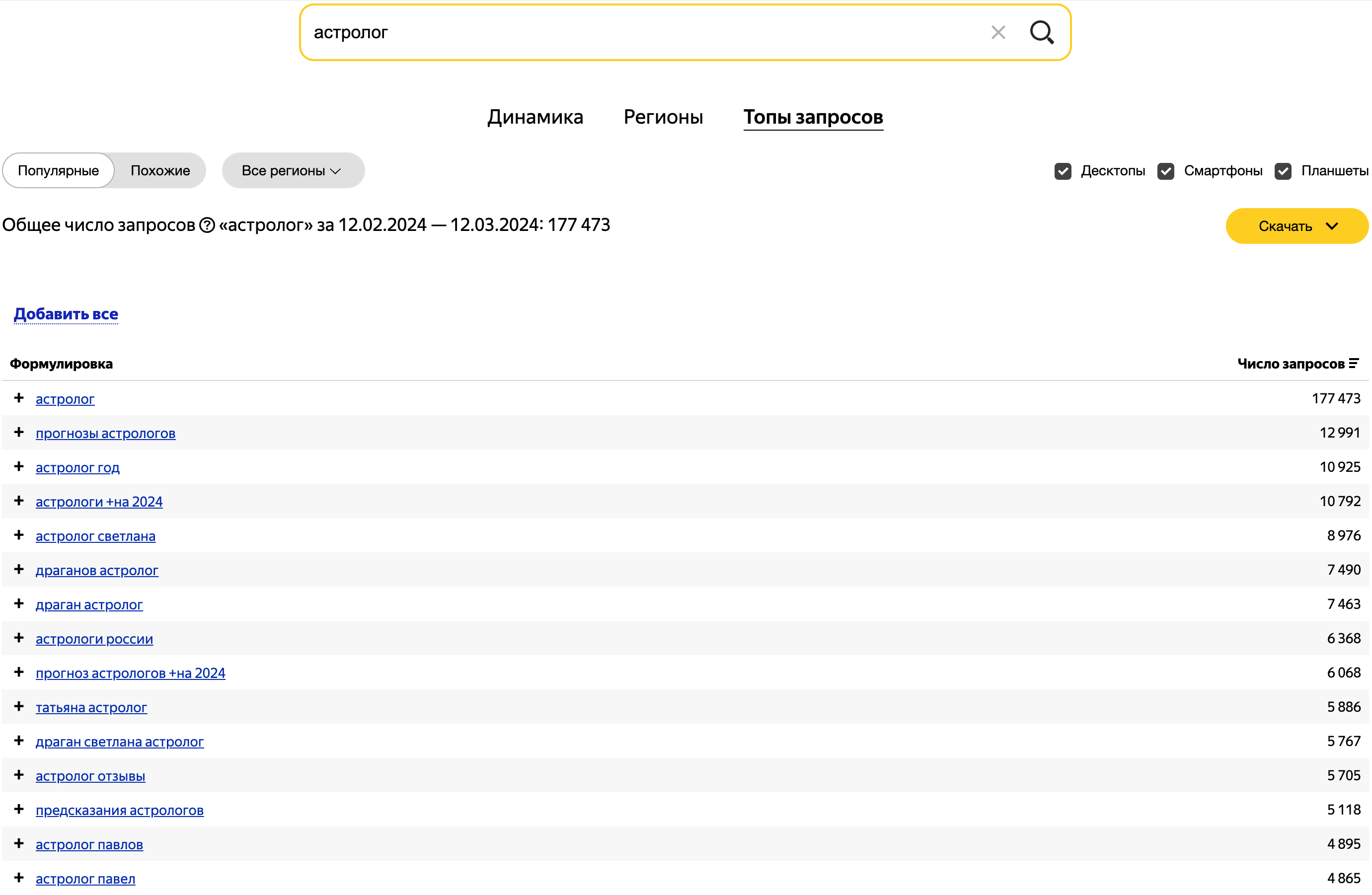Switch to the Похожие toggle option
The height and width of the screenshot is (895, 1372).
159,170
